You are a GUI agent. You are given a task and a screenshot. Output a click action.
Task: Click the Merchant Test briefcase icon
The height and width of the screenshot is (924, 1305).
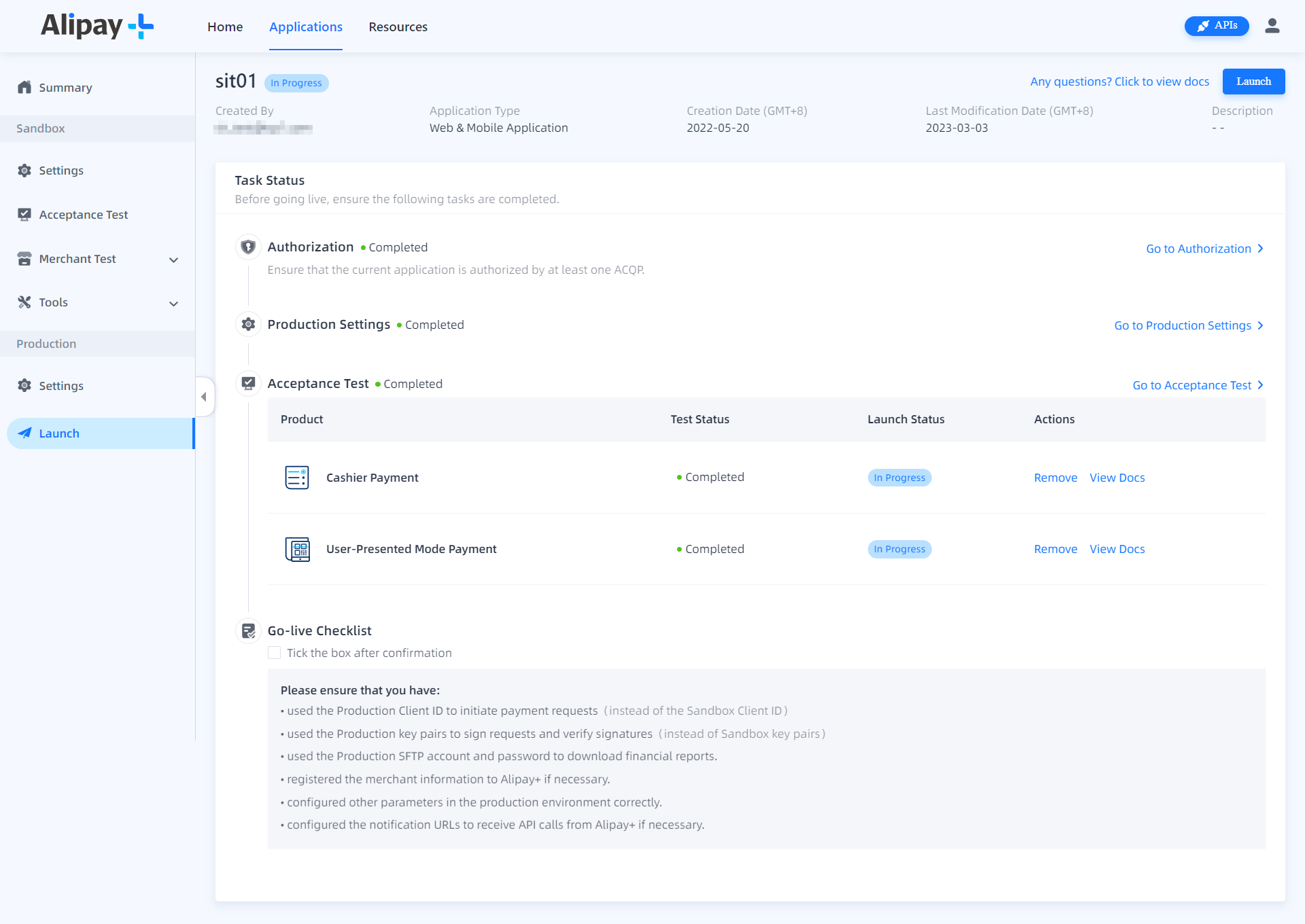click(x=24, y=258)
